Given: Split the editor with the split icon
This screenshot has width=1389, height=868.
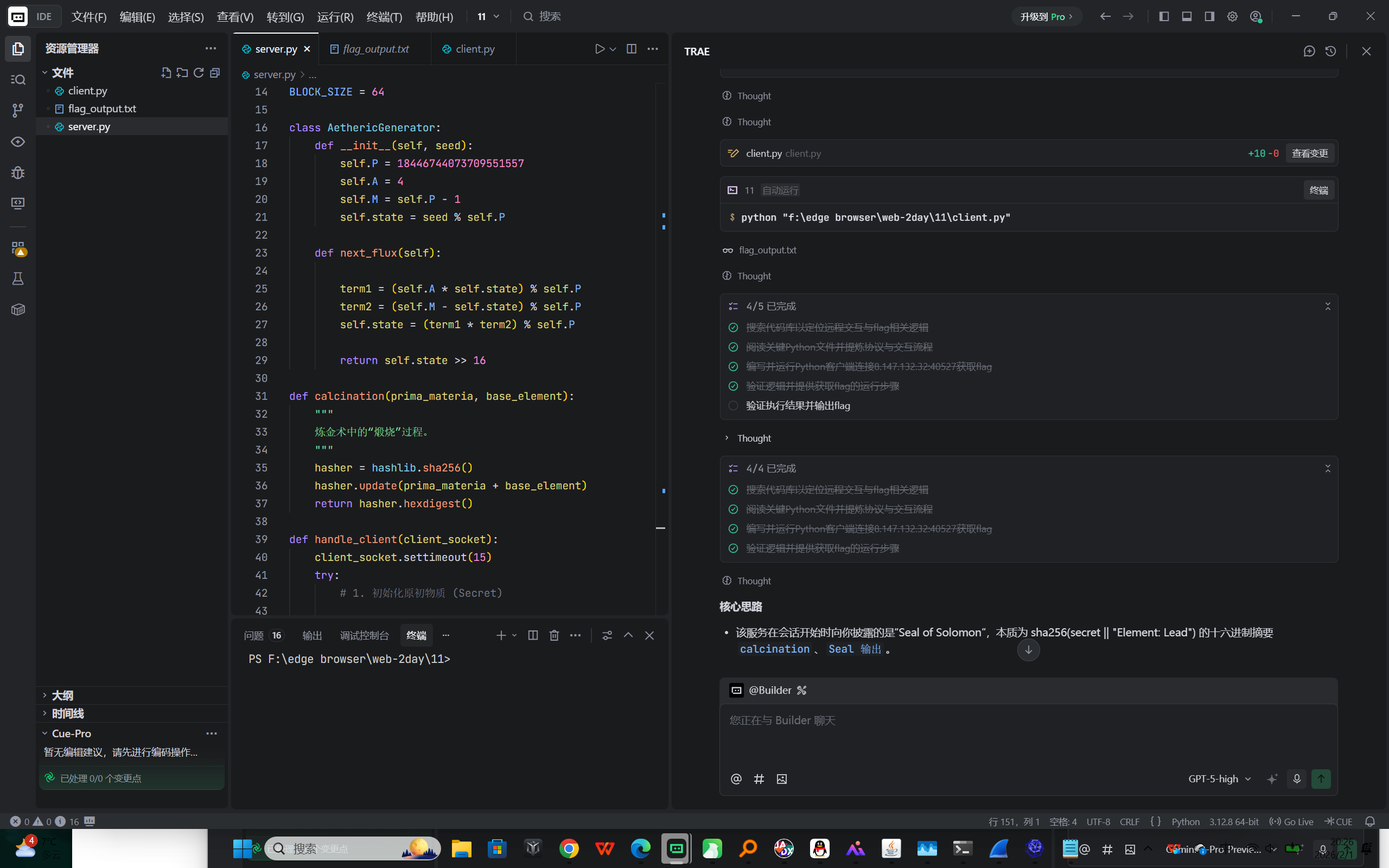Looking at the screenshot, I should (x=632, y=49).
